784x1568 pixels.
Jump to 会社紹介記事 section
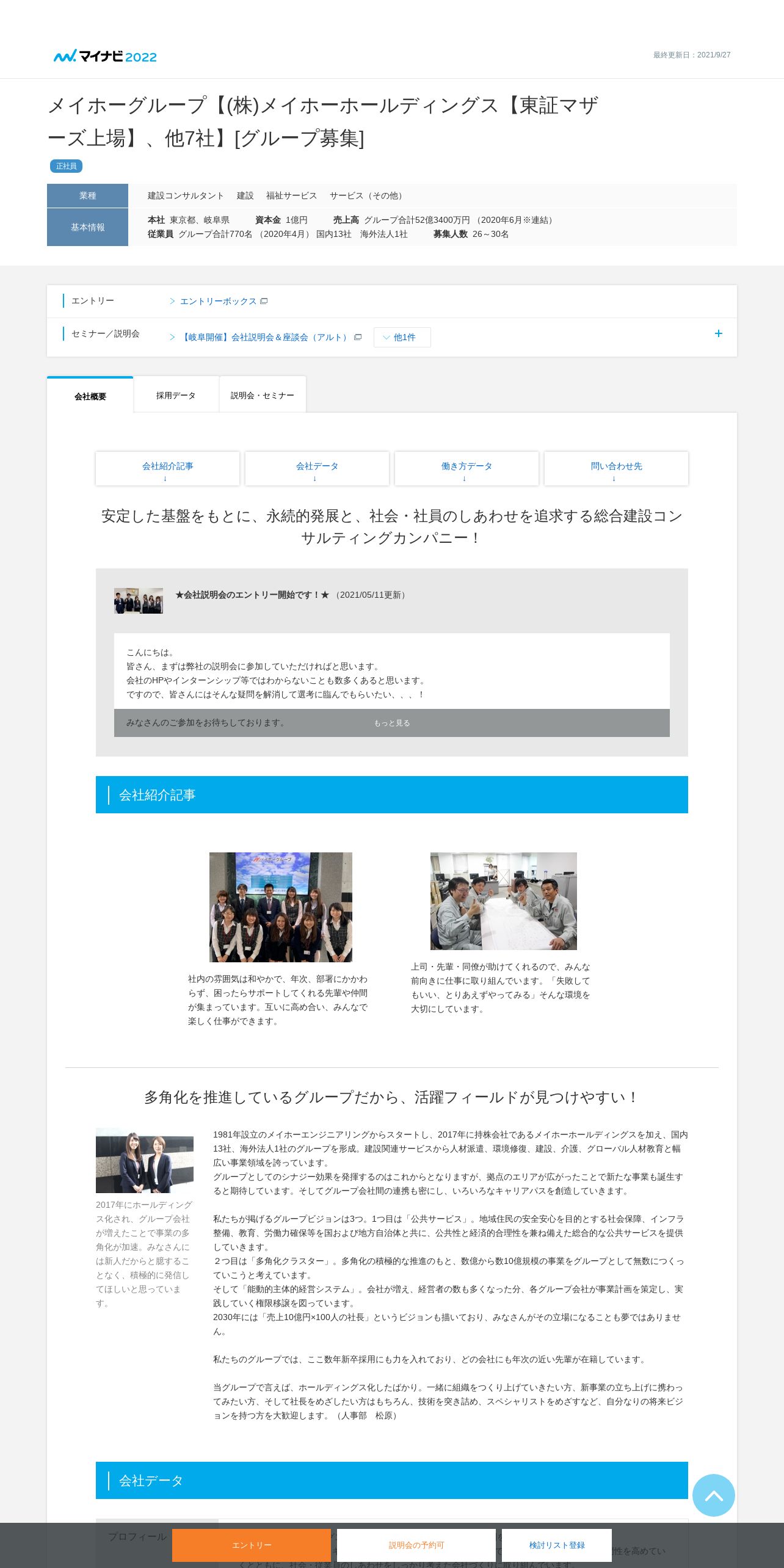(x=167, y=469)
